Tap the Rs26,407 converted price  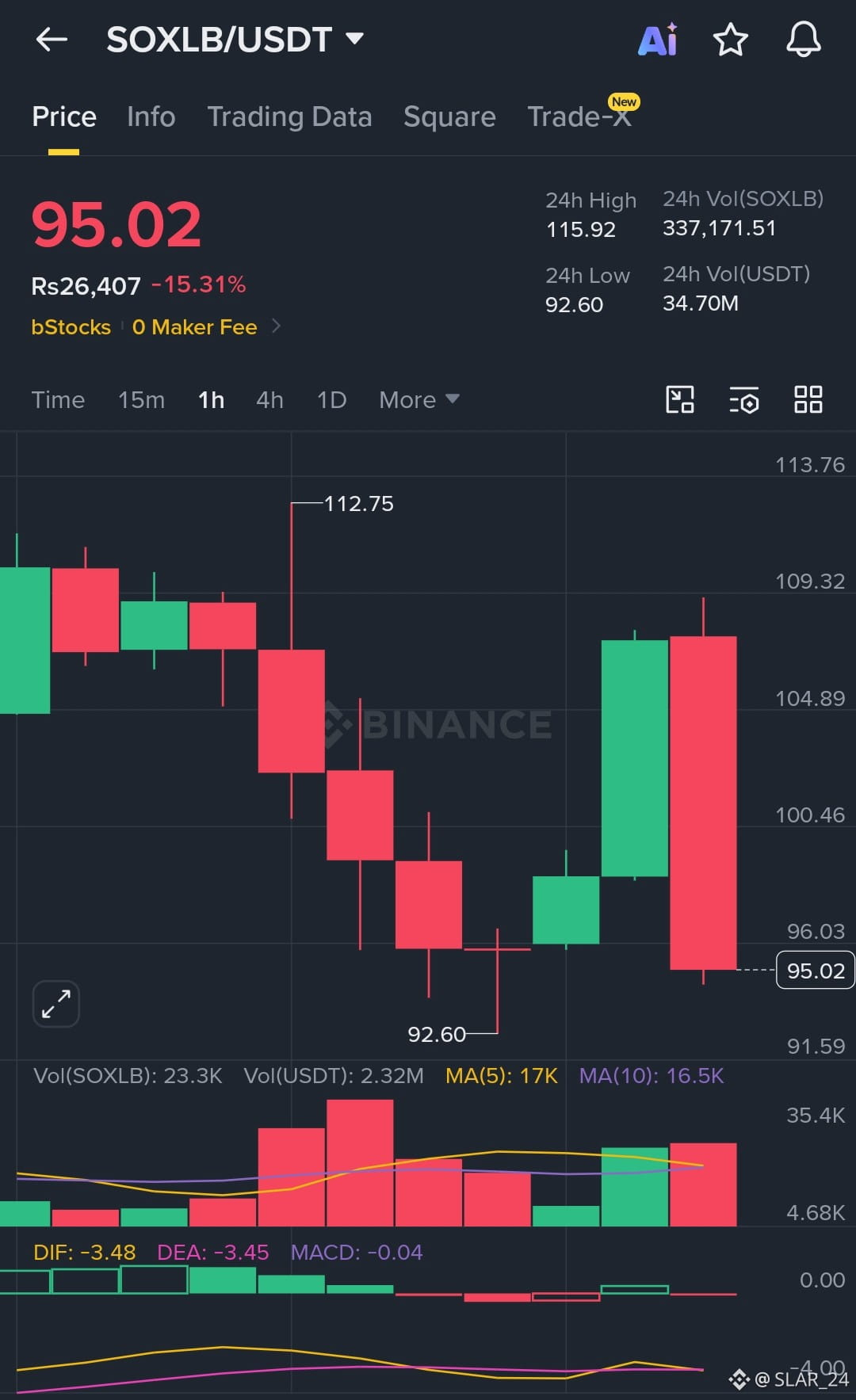[86, 286]
